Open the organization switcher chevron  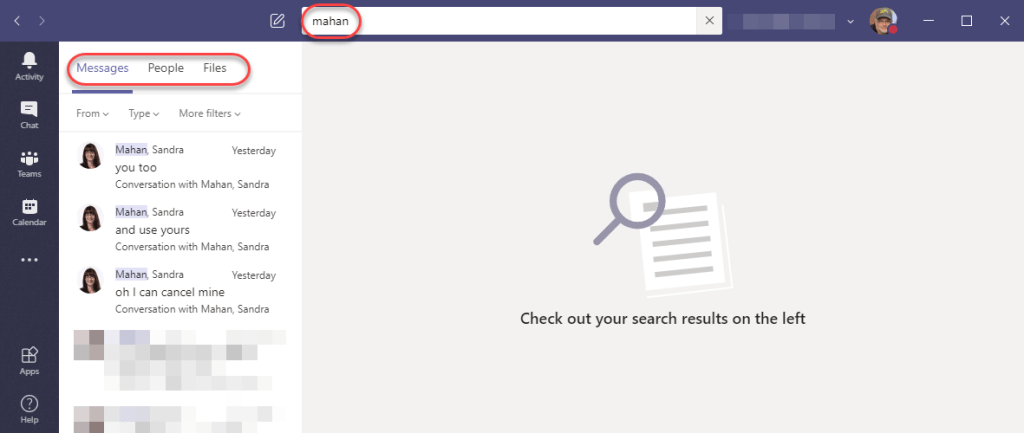tap(850, 22)
